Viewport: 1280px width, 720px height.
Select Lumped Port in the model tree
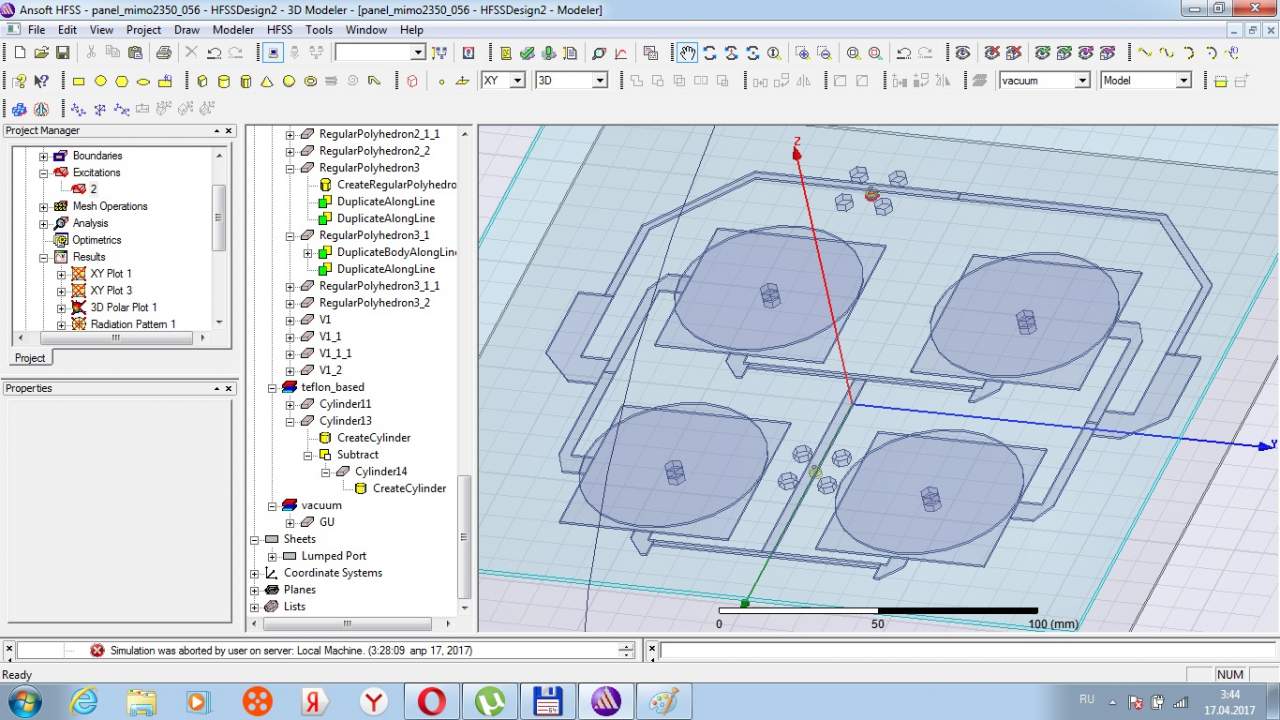(x=333, y=556)
